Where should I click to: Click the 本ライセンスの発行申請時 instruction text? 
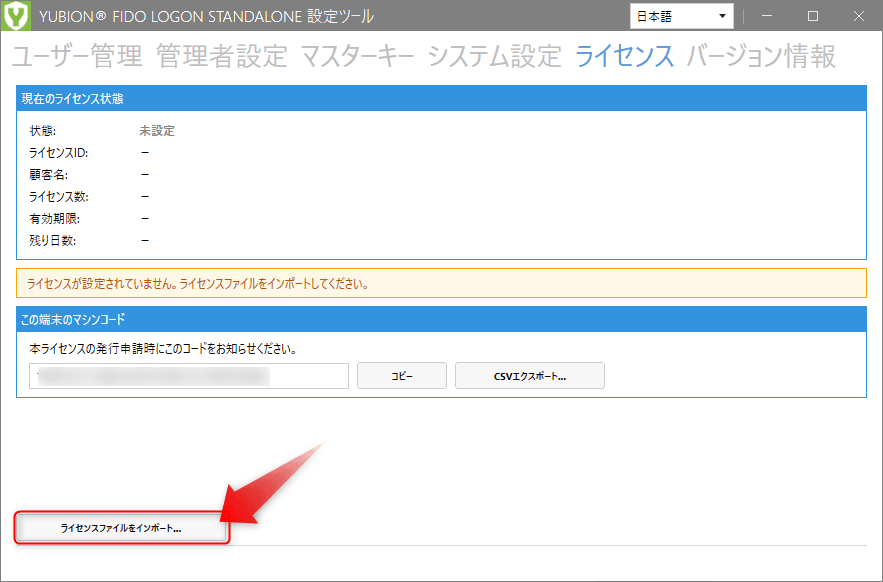pos(163,349)
